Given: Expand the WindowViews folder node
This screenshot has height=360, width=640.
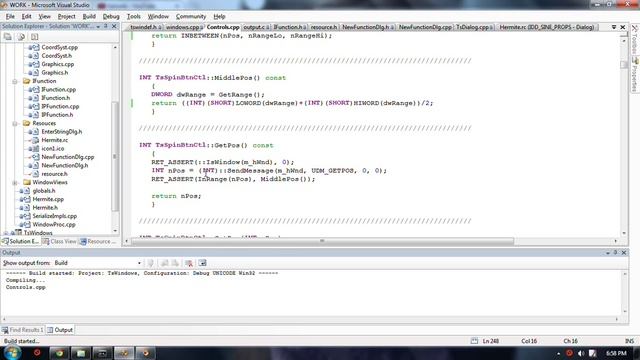Looking at the screenshot, I should 15,182.
